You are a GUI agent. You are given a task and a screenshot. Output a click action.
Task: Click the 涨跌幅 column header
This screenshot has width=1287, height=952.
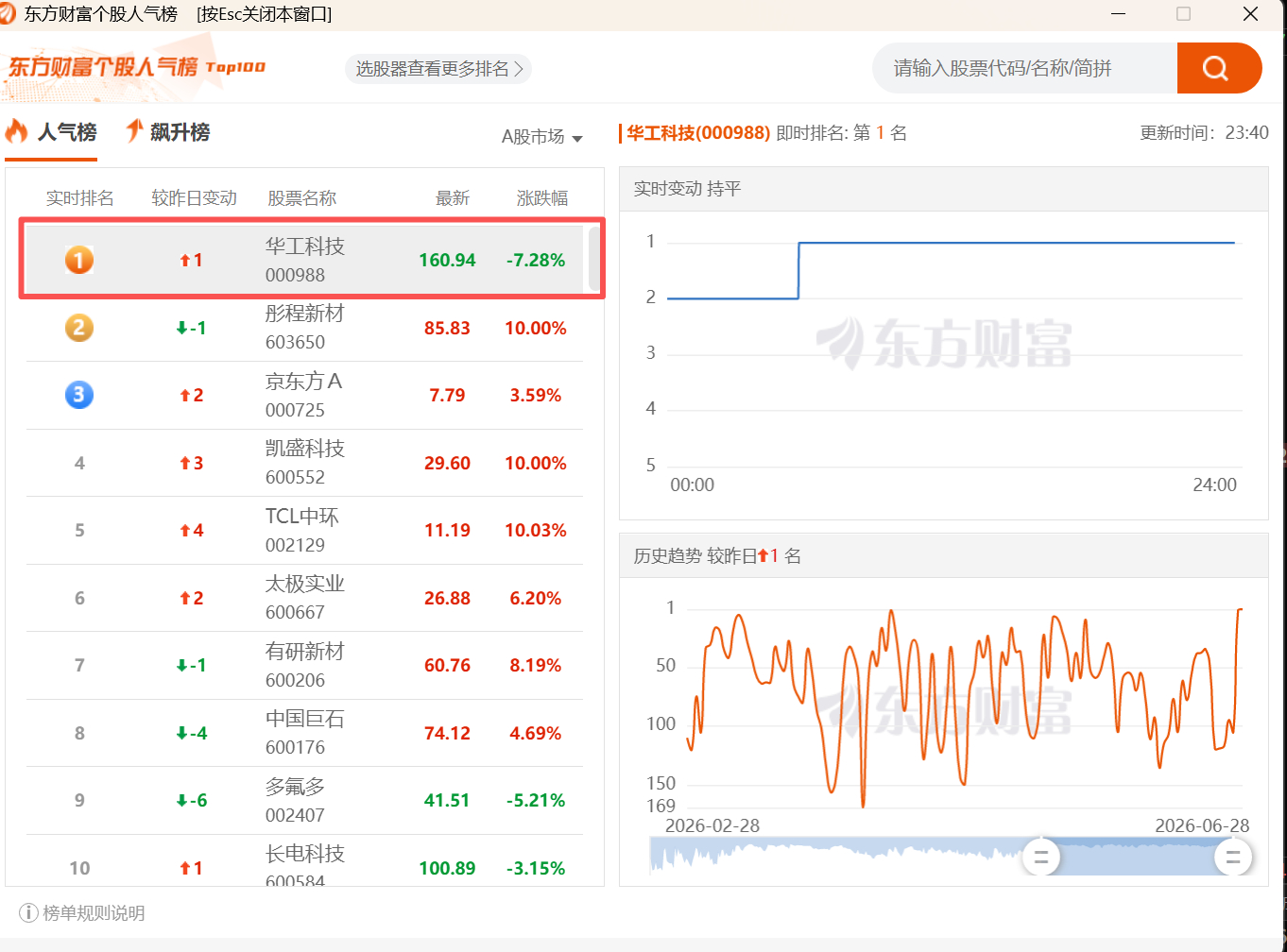point(542,198)
